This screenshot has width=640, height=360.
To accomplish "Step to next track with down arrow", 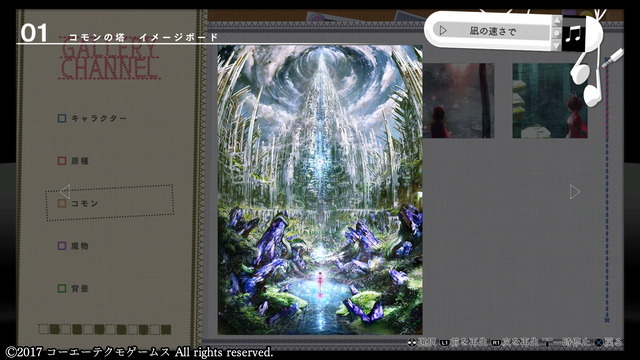I will pos(557,46).
